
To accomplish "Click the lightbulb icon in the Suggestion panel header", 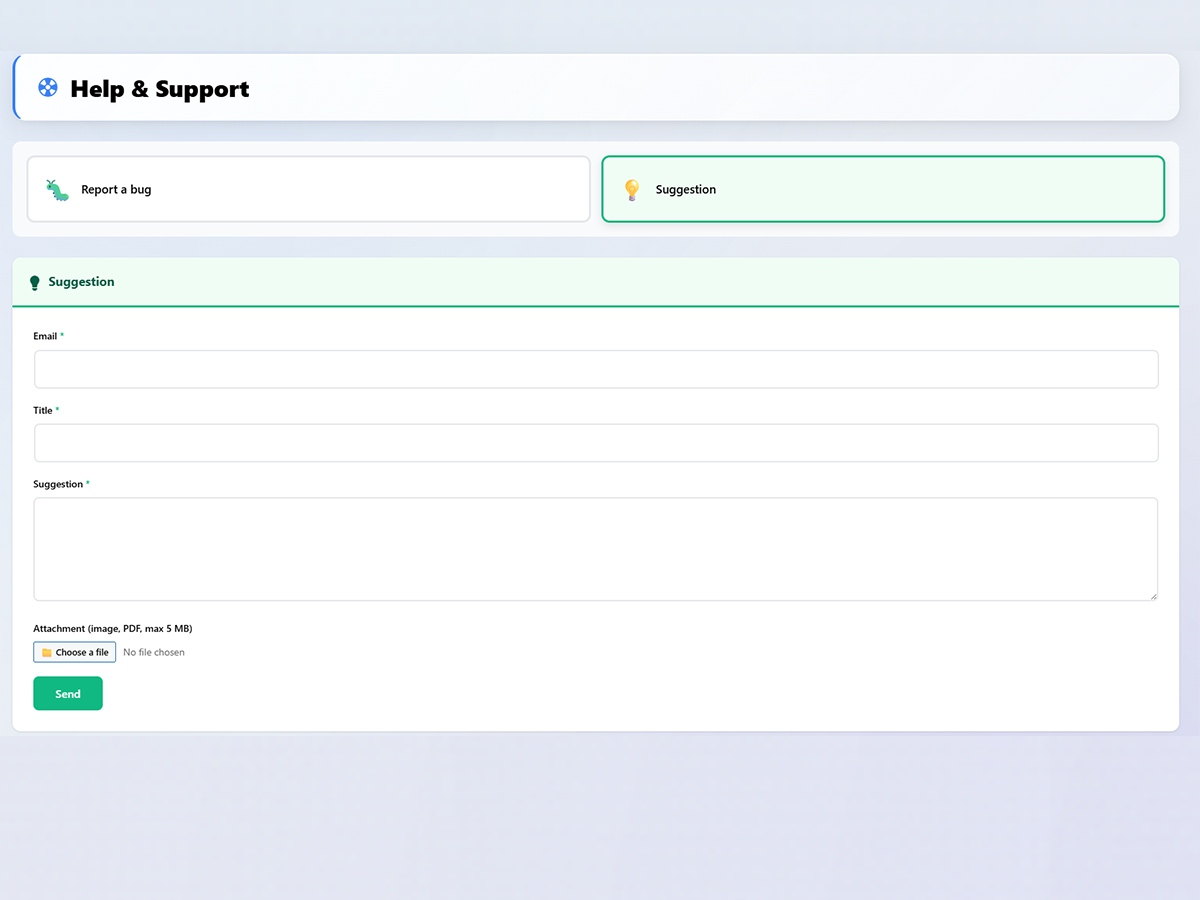I will (x=36, y=282).
